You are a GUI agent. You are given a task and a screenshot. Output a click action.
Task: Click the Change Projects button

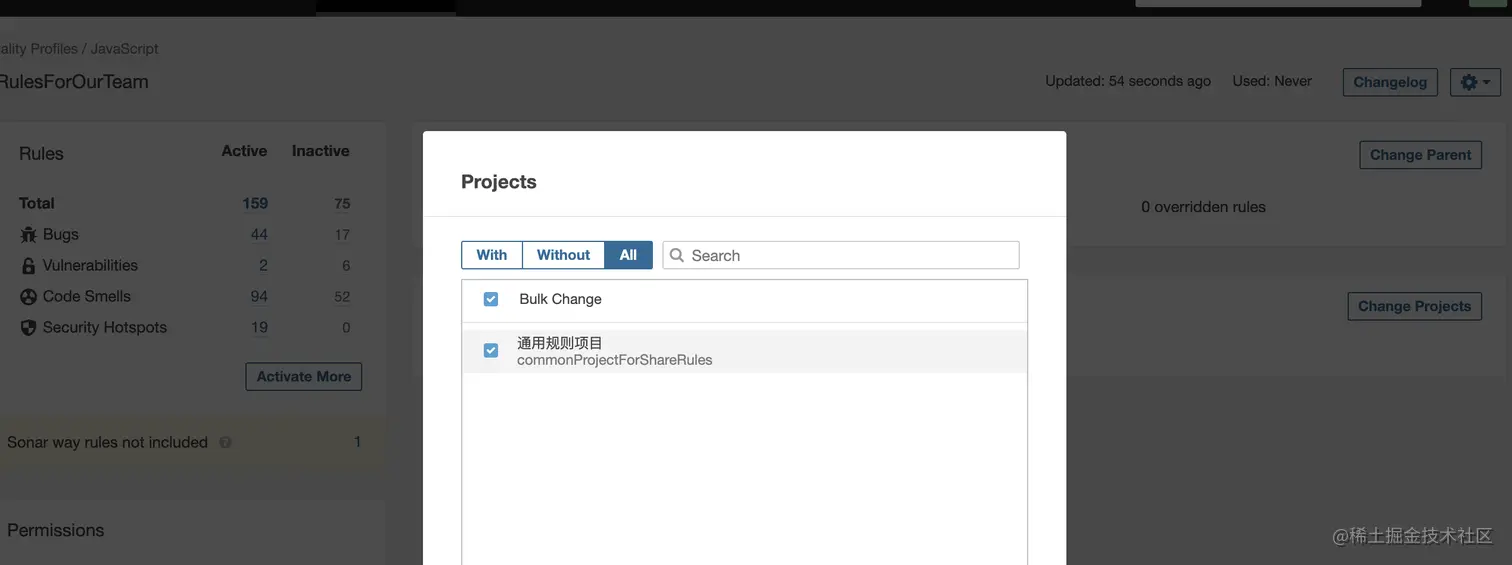[x=1414, y=306]
